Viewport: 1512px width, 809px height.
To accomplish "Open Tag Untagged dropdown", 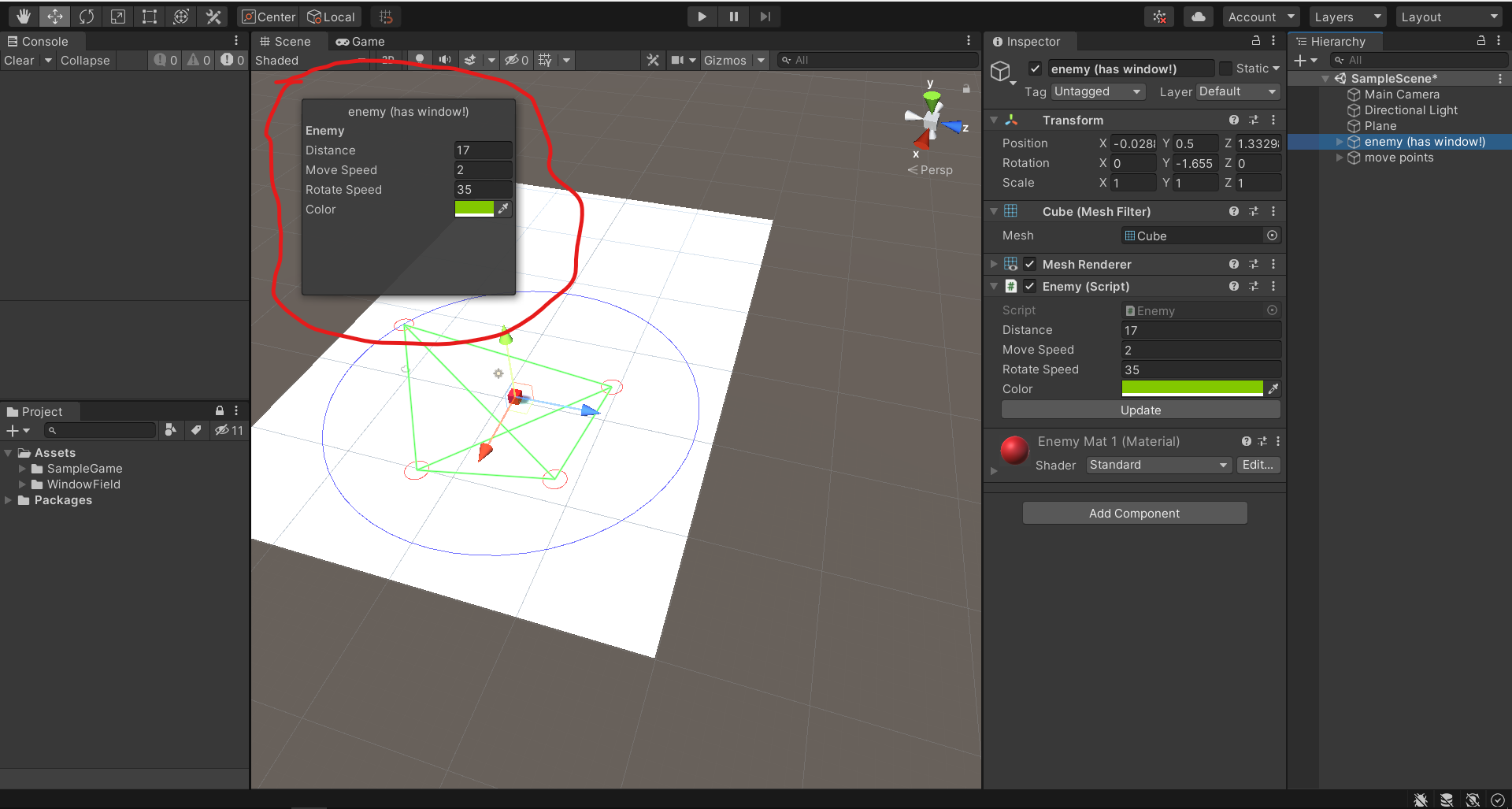I will pyautogui.click(x=1098, y=91).
